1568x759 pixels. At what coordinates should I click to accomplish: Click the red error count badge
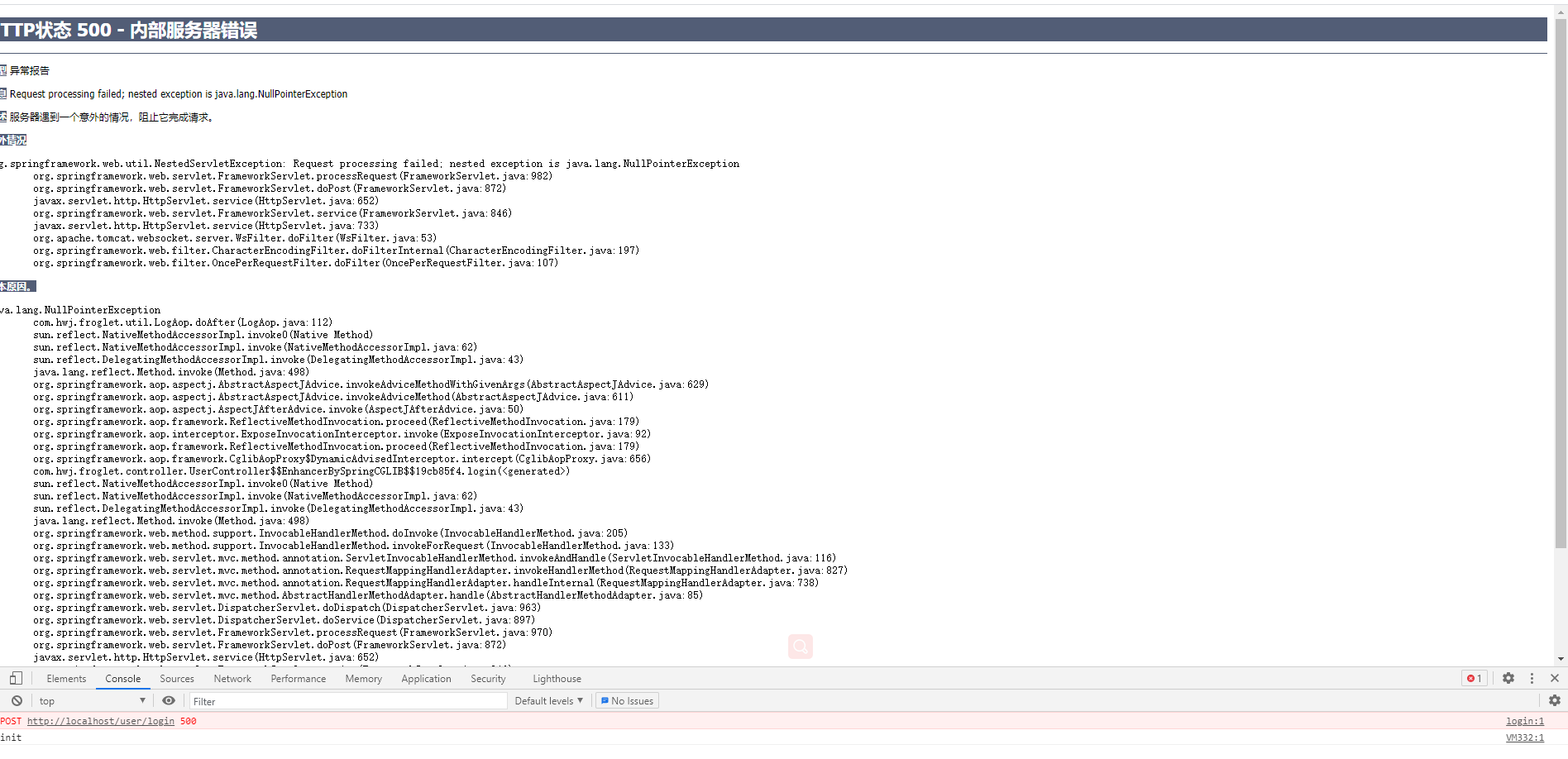tap(1474, 678)
